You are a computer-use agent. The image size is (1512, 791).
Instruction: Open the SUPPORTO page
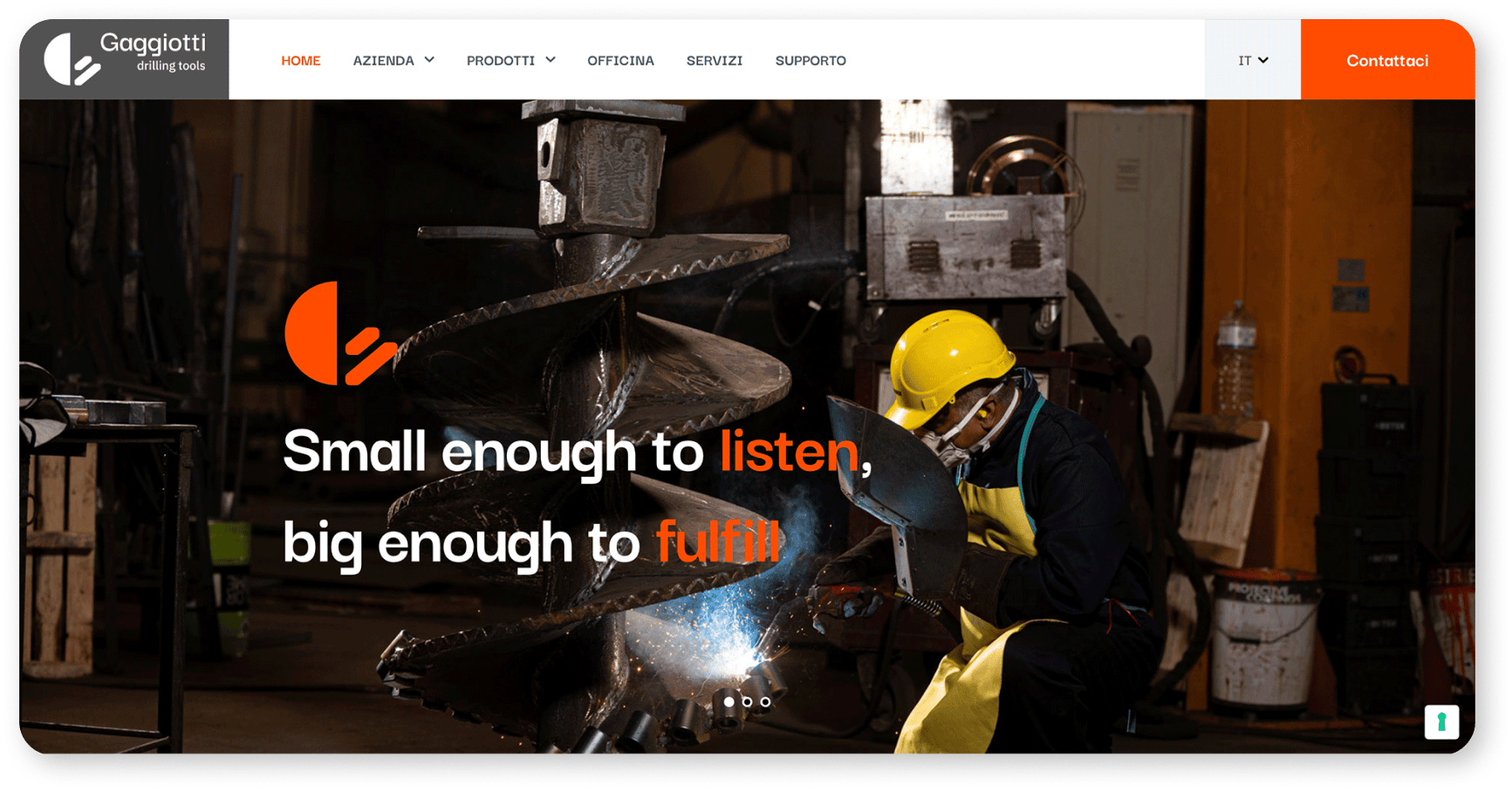(811, 60)
